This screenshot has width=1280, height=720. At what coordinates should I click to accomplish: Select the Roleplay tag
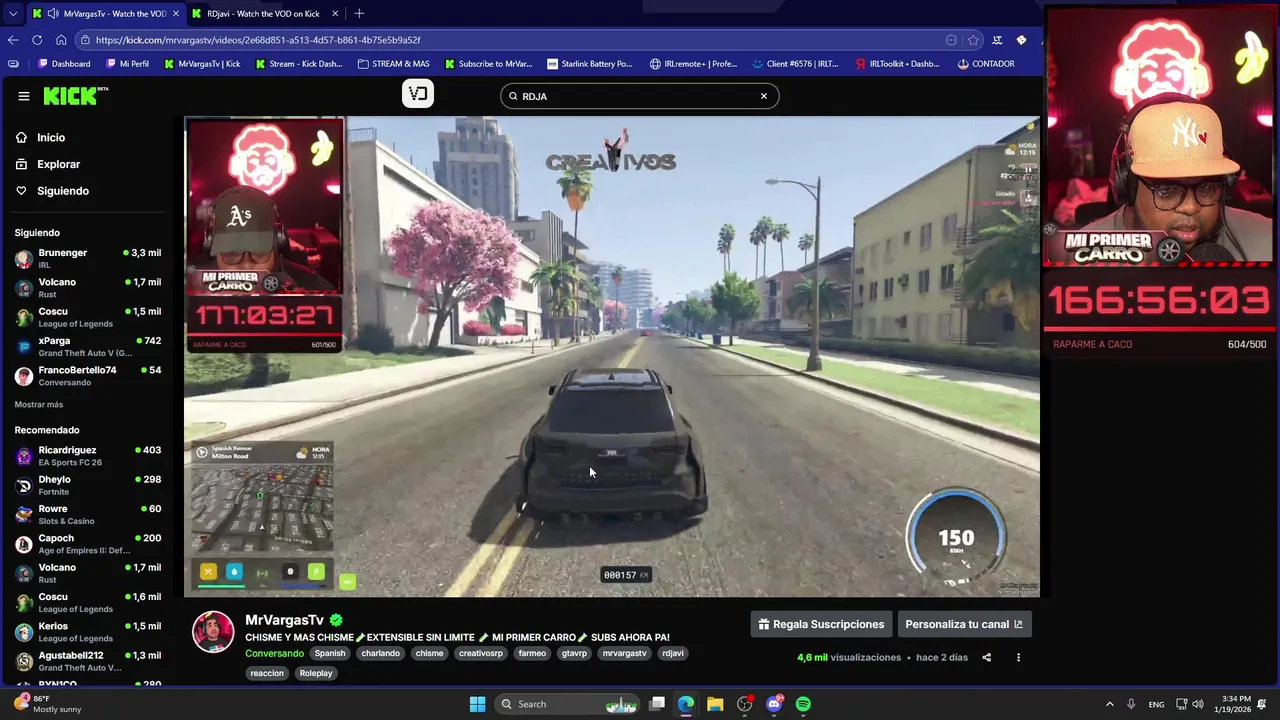point(316,673)
